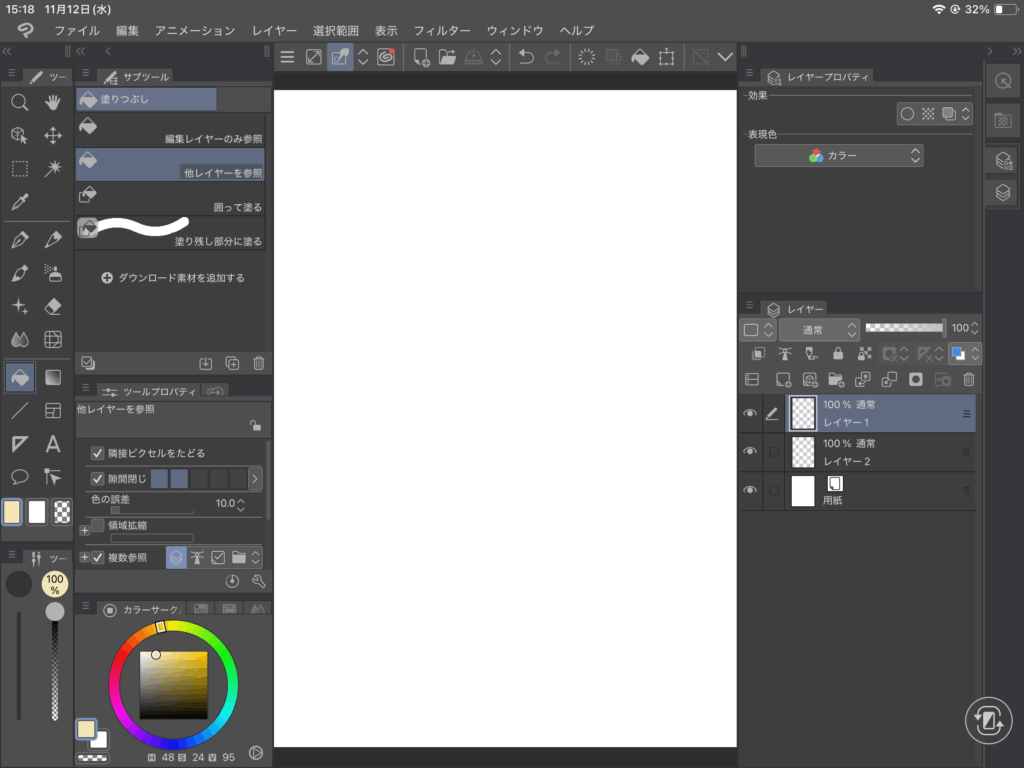Click the cream main color swatch
1024x768 pixels.
[x=12, y=512]
